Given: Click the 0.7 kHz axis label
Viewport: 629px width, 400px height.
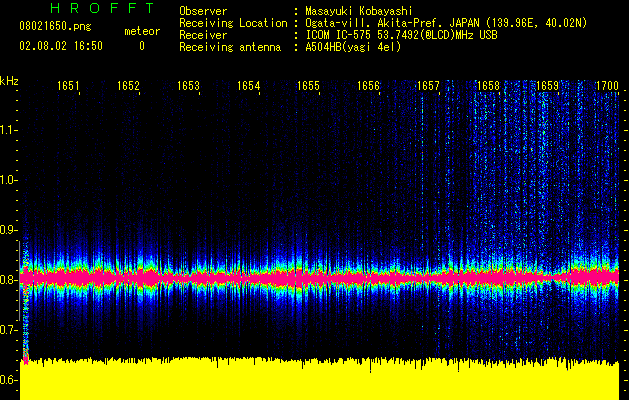Looking at the screenshot, I should pyautogui.click(x=8, y=330).
